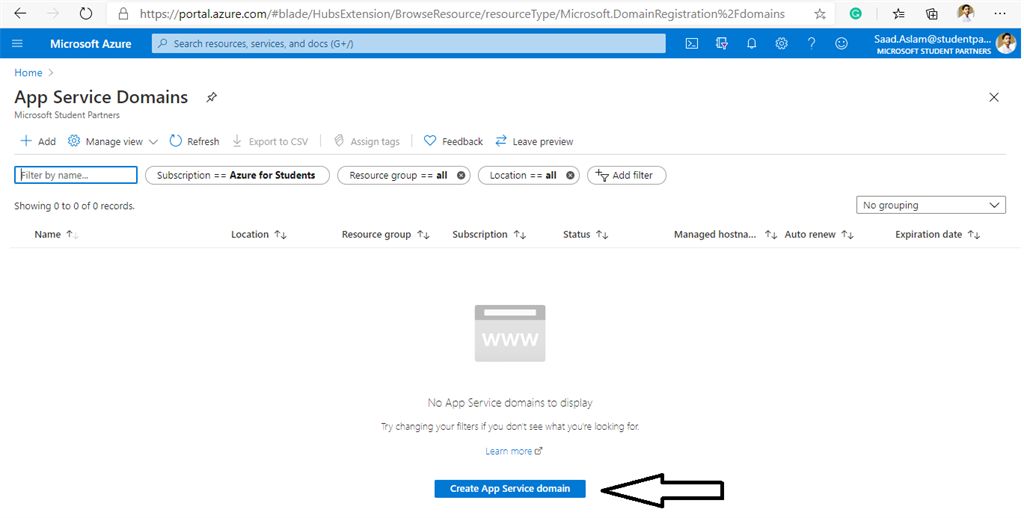Refresh the domains list
The height and width of the screenshot is (518, 1024).
[195, 141]
